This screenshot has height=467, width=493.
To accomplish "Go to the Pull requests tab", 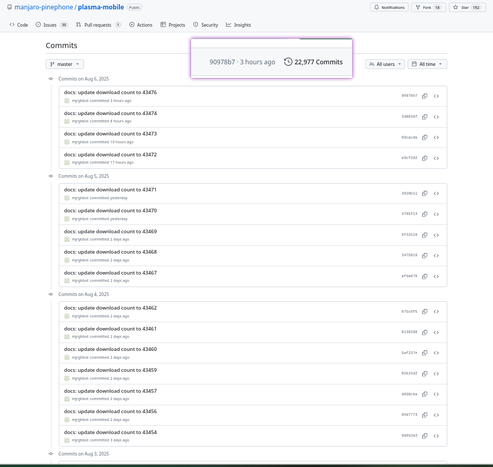I will [x=98, y=25].
